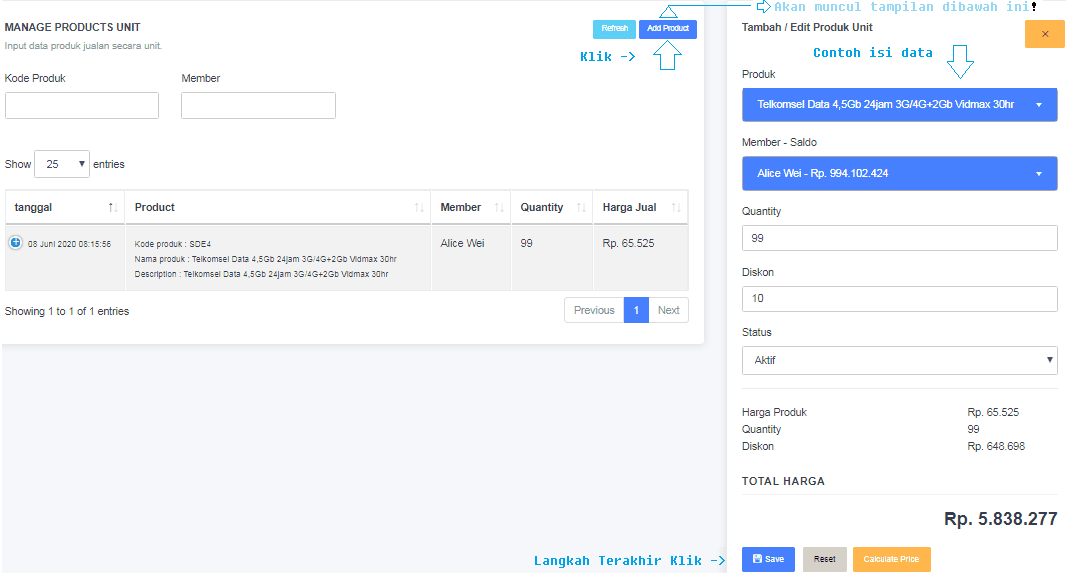1066x574 pixels.
Task: Open the Status dropdown set to Aktif
Action: tap(899, 360)
